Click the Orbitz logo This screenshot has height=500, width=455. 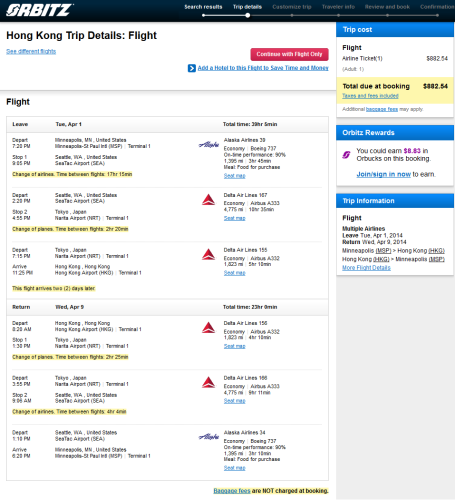[39, 10]
